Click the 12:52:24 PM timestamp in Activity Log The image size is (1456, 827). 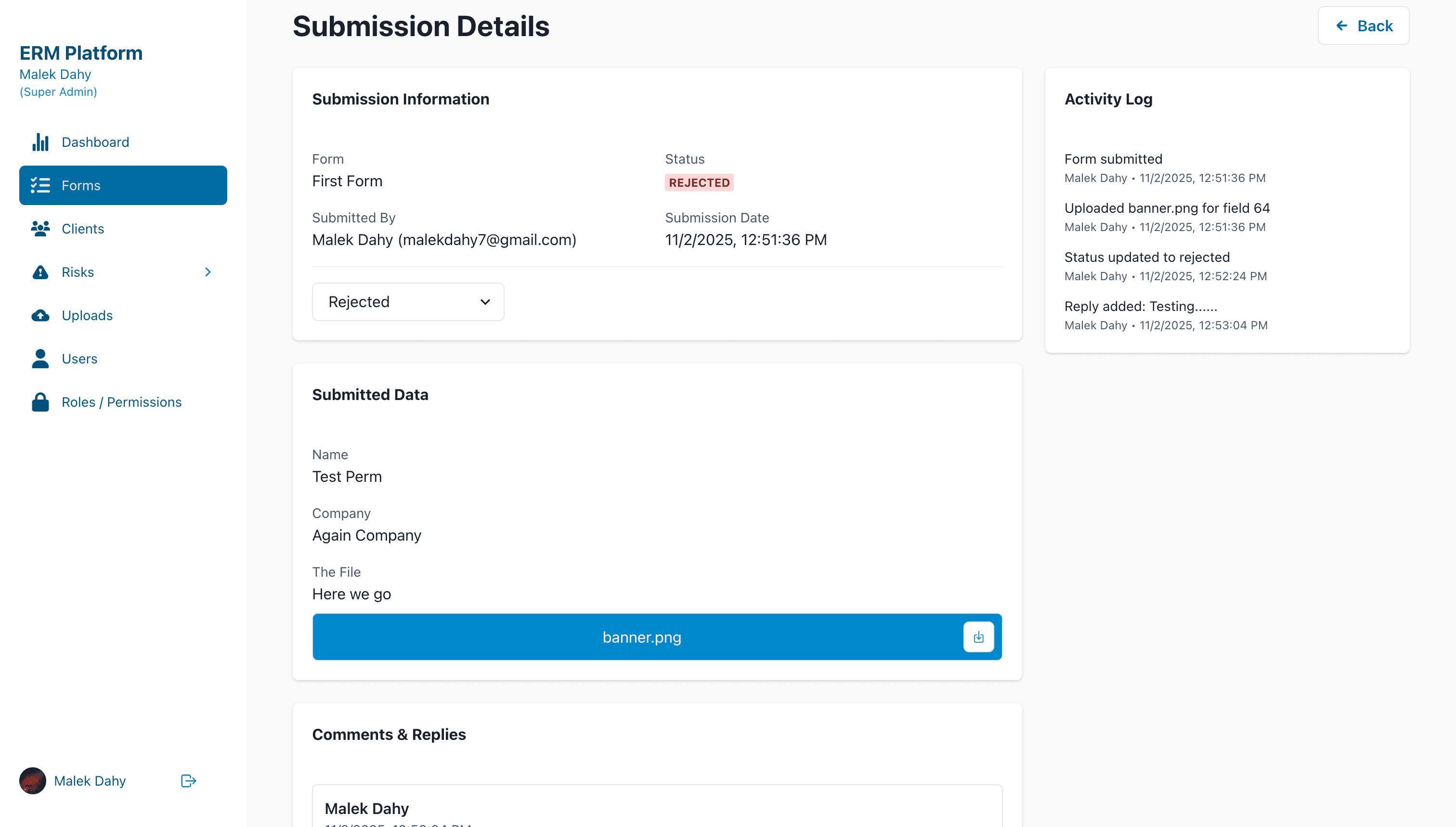(x=1233, y=276)
